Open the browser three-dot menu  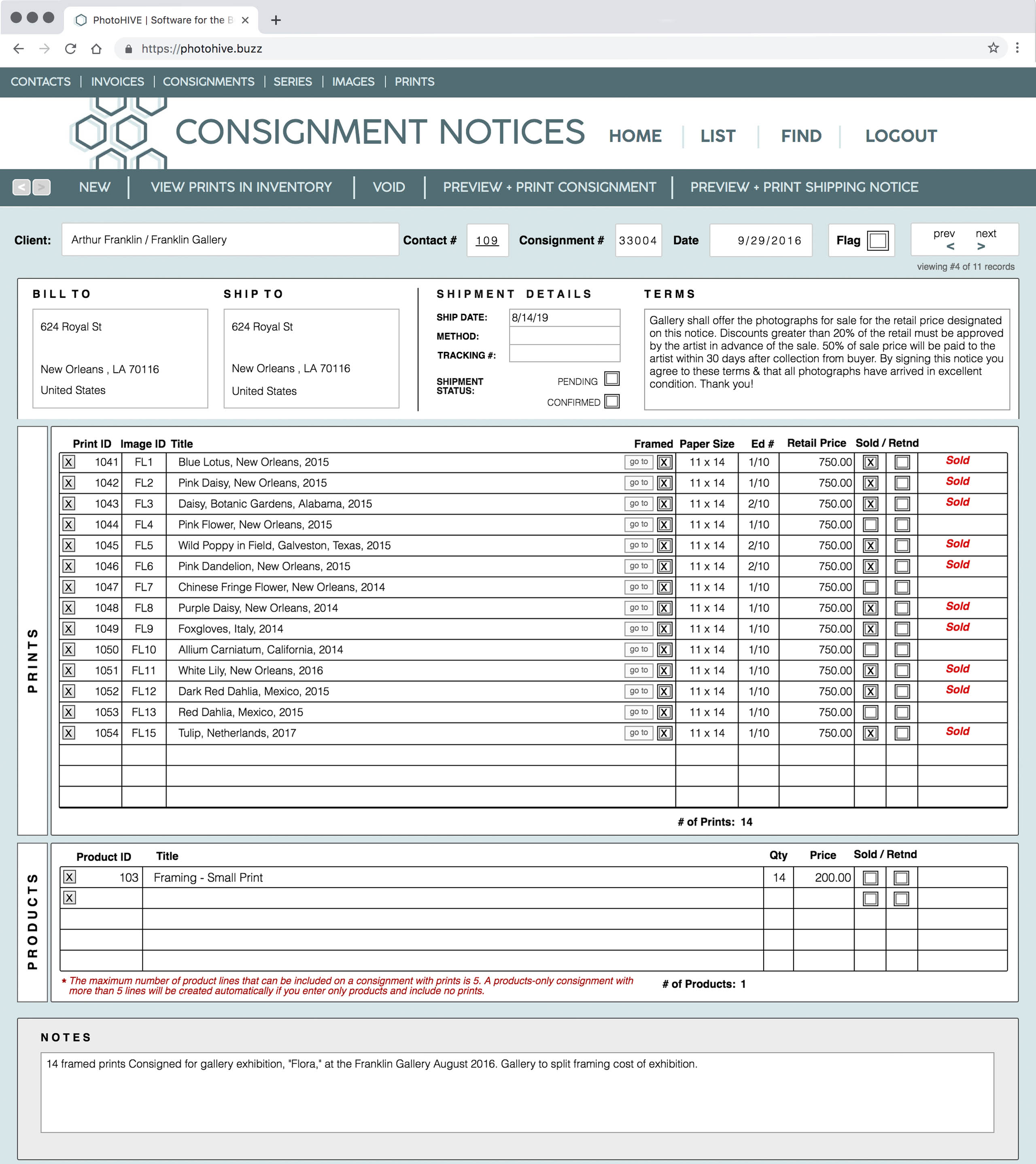click(1017, 49)
